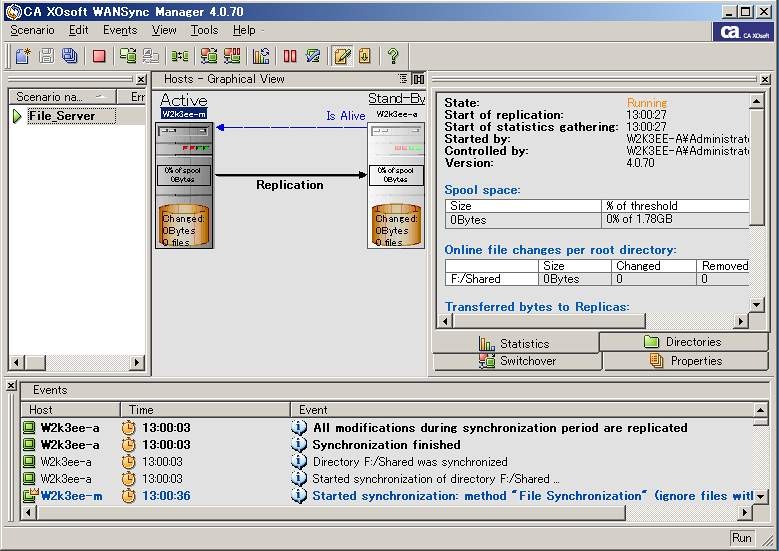Select the 'Synchronization finished' event row
The image size is (779, 551).
388,445
